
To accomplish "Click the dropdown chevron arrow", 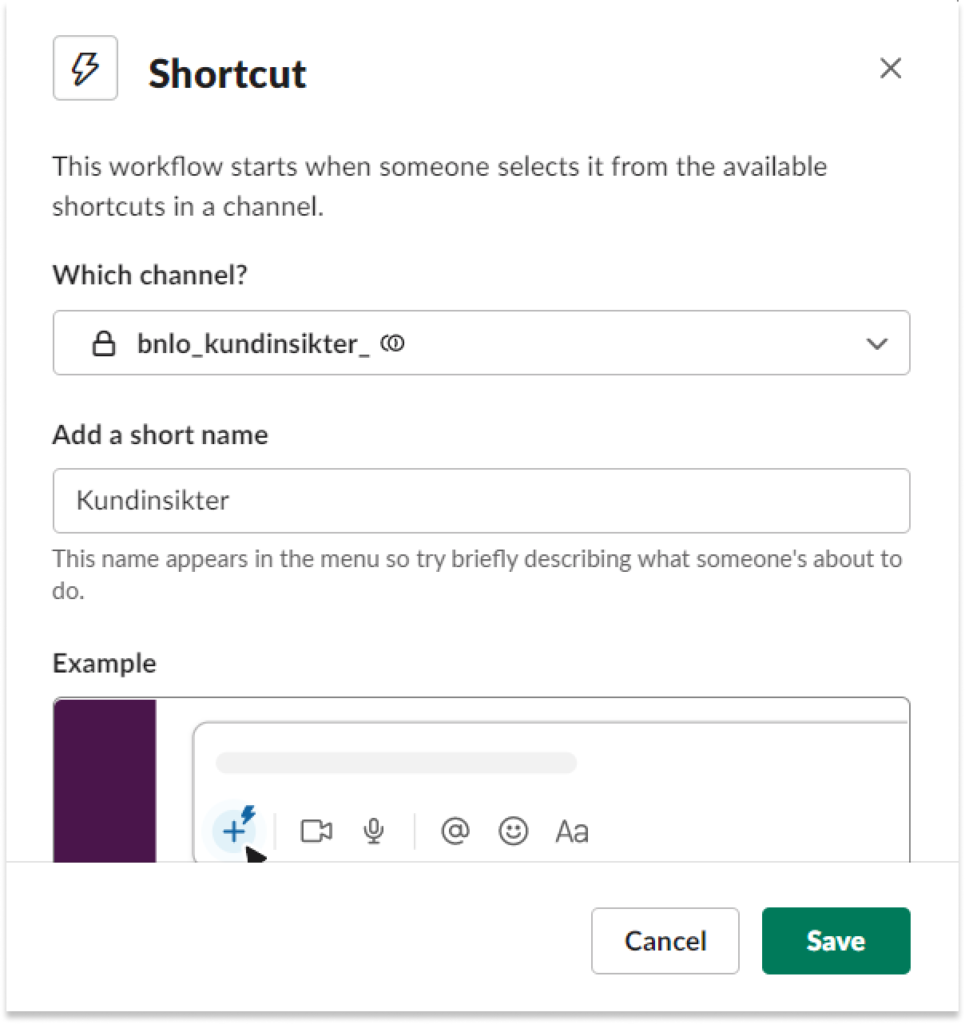I will click(877, 344).
